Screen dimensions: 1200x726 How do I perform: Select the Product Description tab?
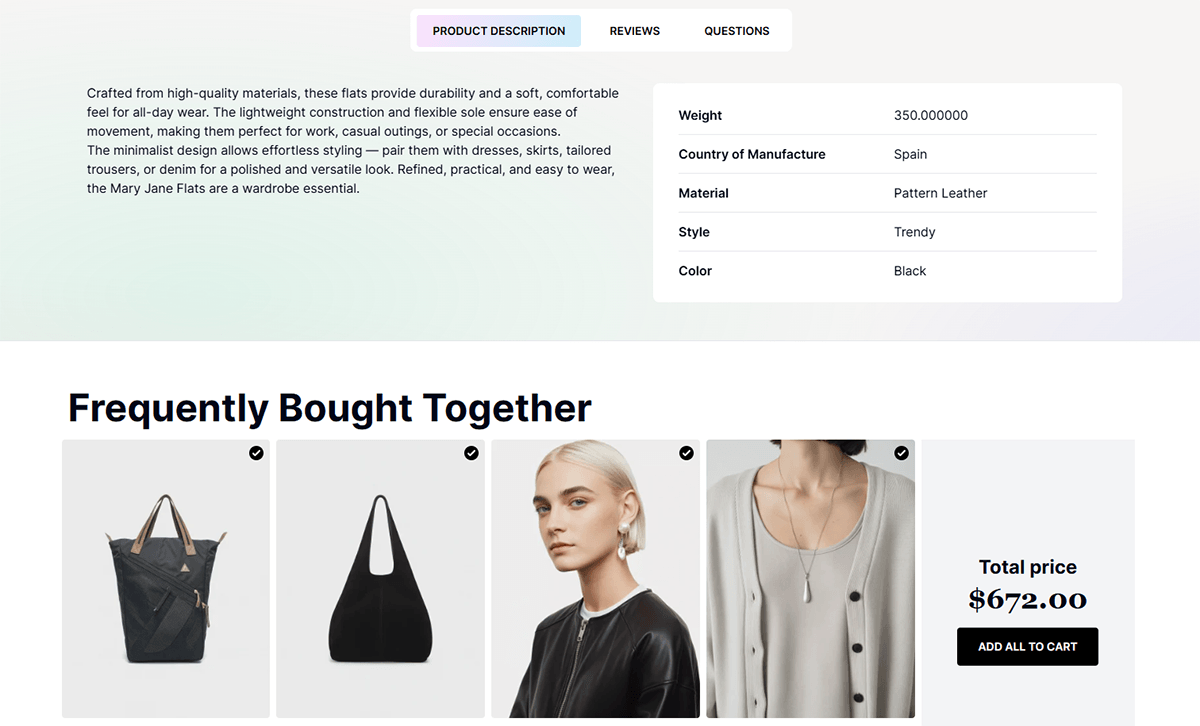tap(498, 31)
